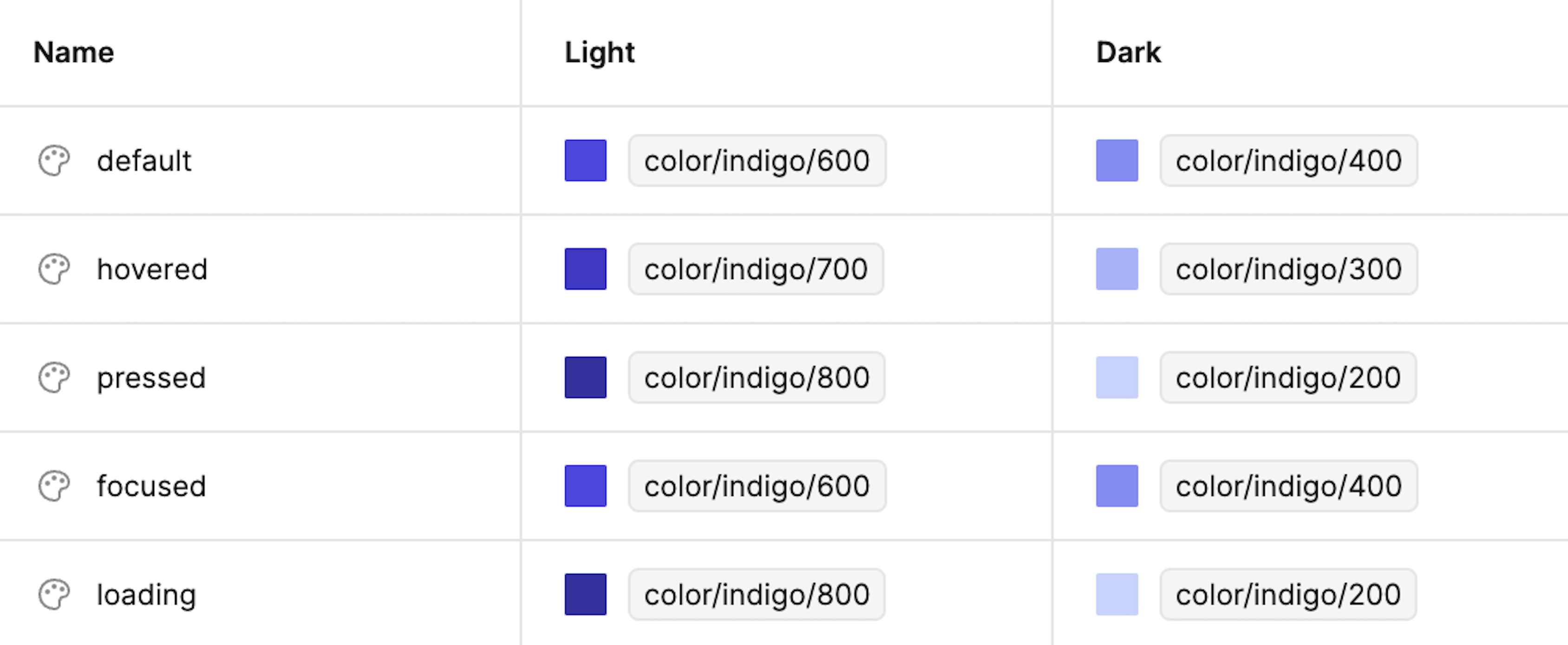This screenshot has width=1568, height=645.
Task: Click the palette icon beside loading
Action: [54, 594]
